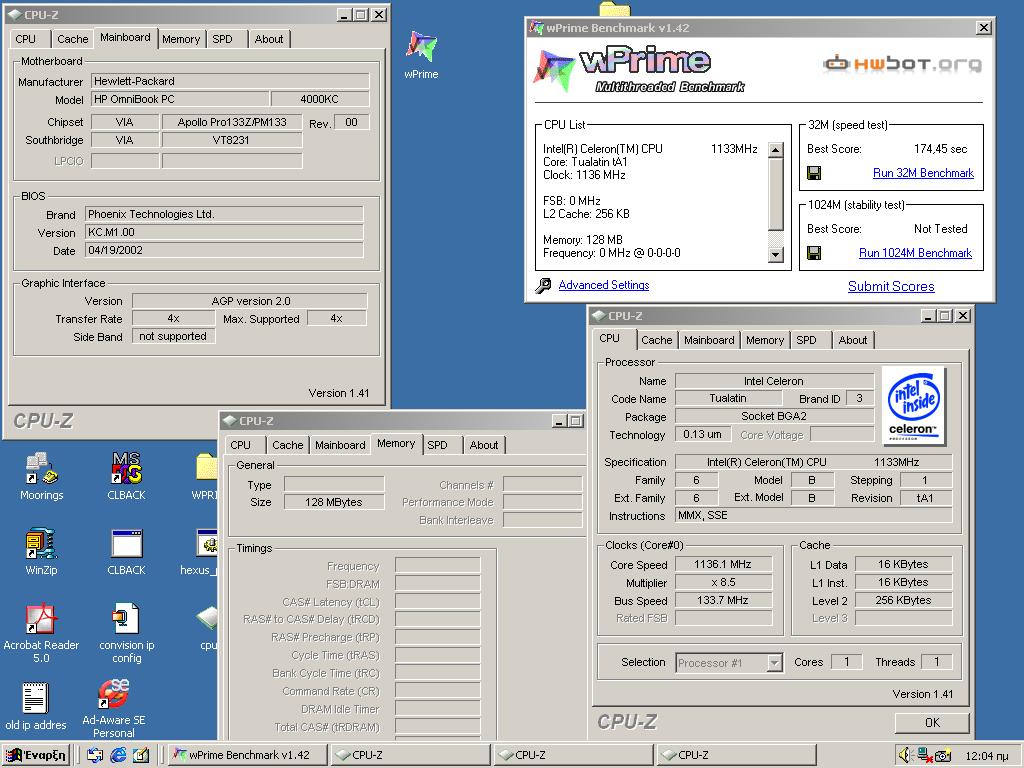Select the convision ip config icon
Image resolution: width=1024 pixels, height=768 pixels.
126,632
